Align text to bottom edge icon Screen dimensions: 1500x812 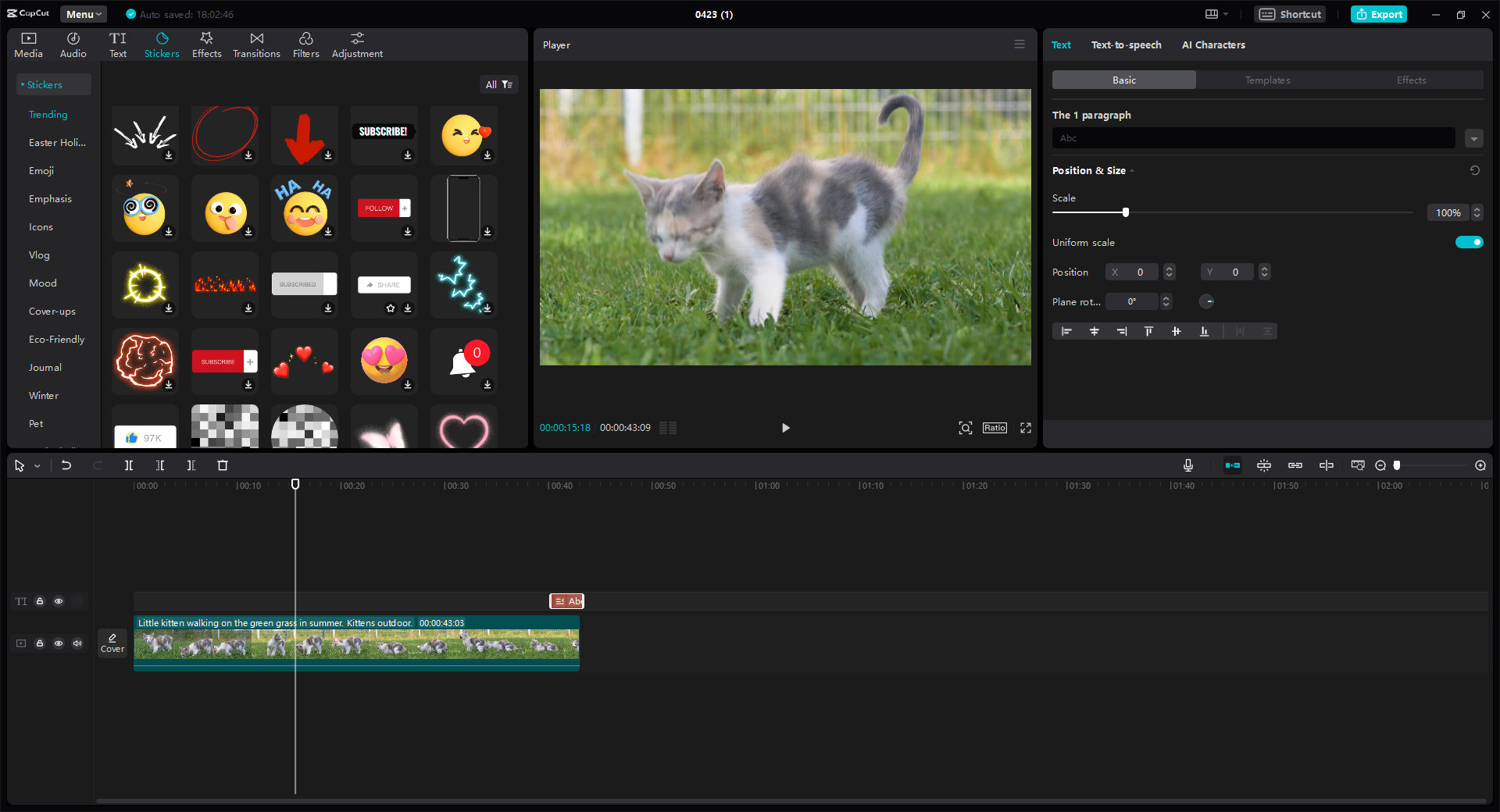pyautogui.click(x=1204, y=331)
